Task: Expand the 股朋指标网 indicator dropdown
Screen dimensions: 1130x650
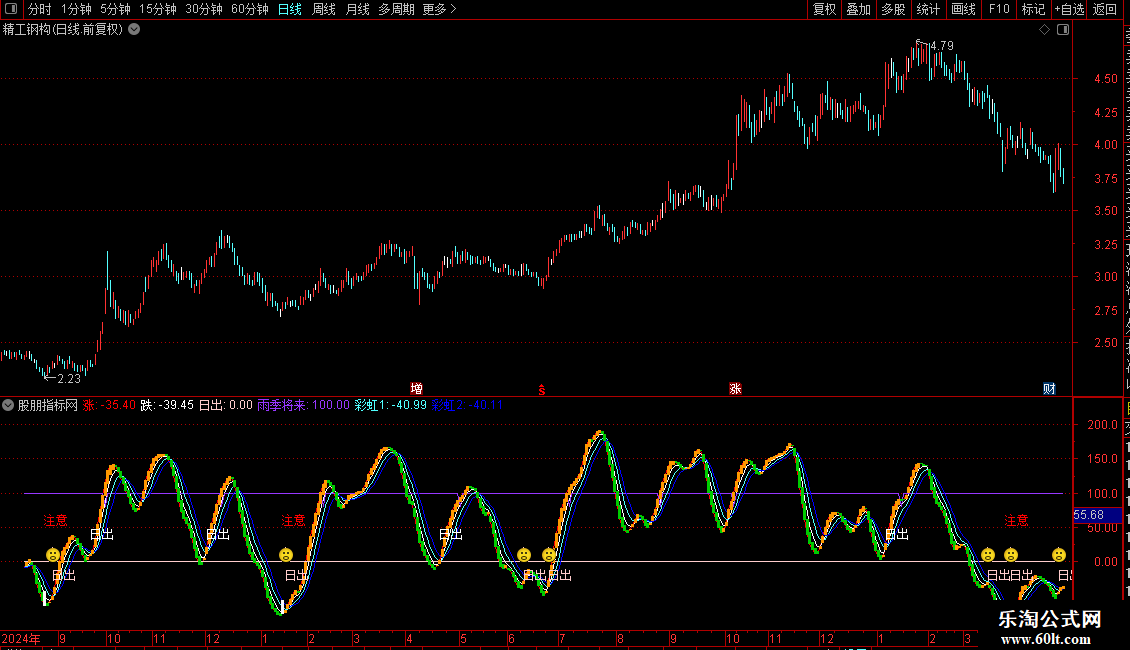Action: click(8, 405)
